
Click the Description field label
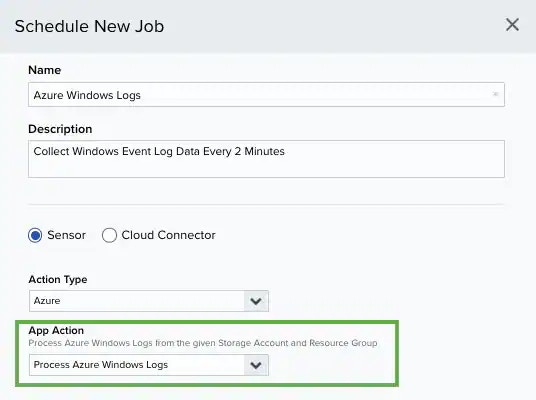coord(60,129)
